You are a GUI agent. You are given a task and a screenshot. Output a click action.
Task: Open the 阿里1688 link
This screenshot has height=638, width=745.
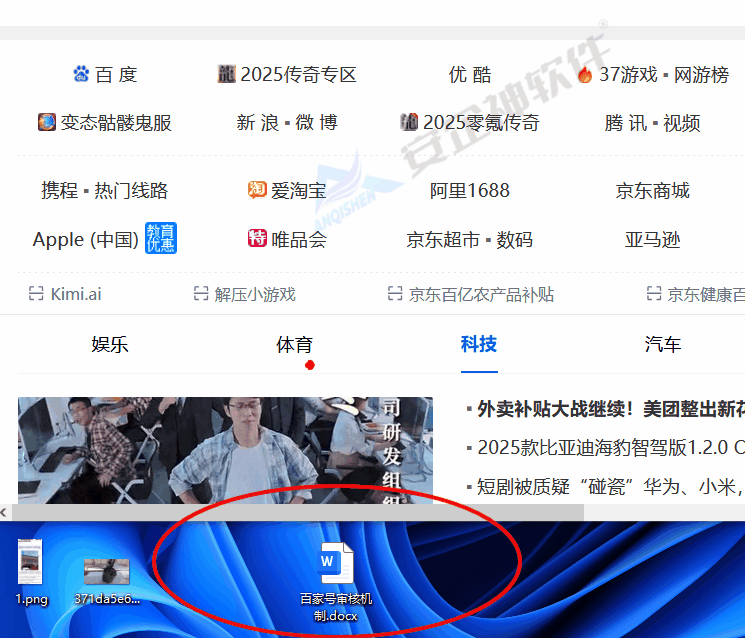tap(470, 190)
